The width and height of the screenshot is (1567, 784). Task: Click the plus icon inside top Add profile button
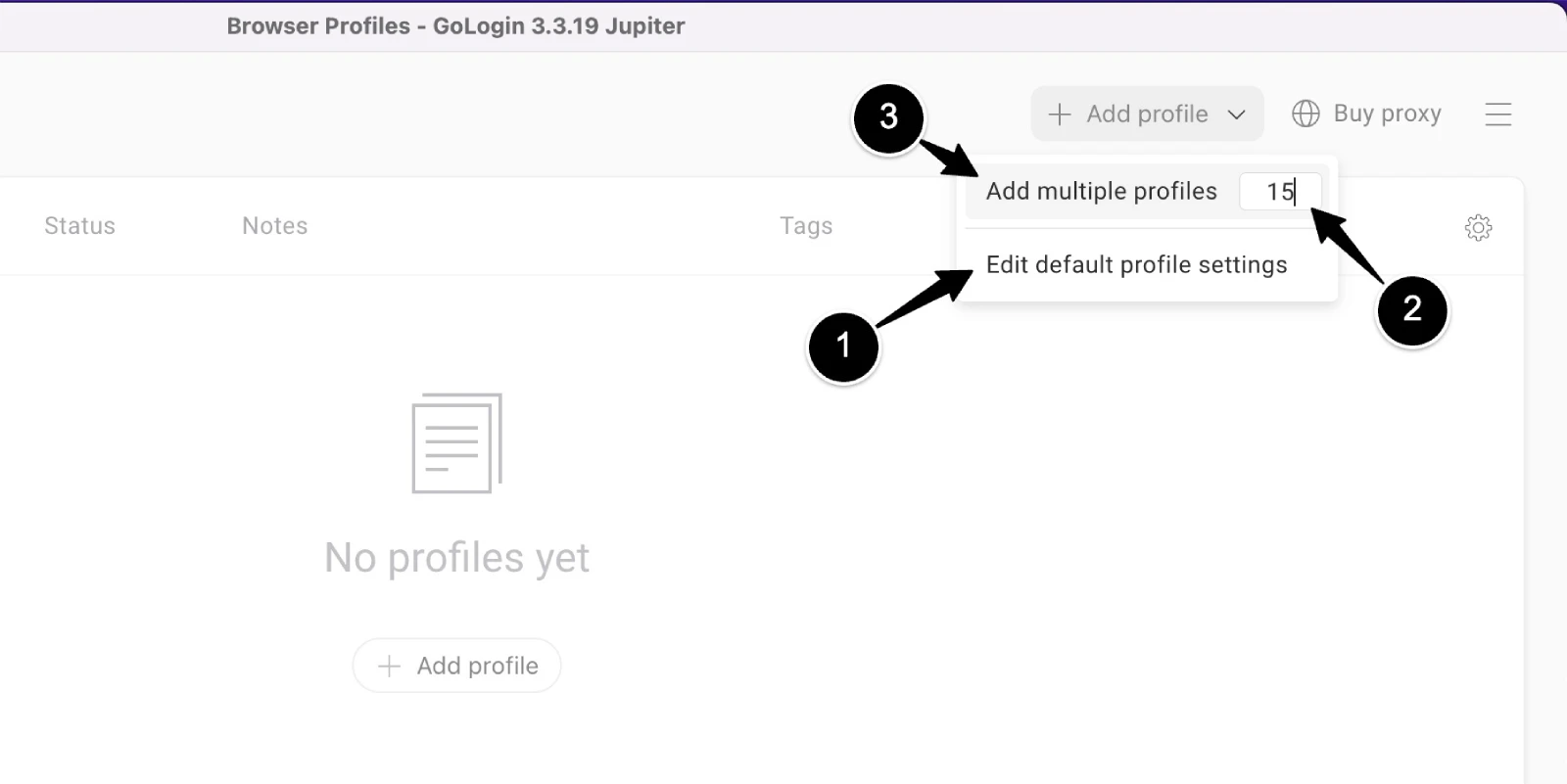1059,114
